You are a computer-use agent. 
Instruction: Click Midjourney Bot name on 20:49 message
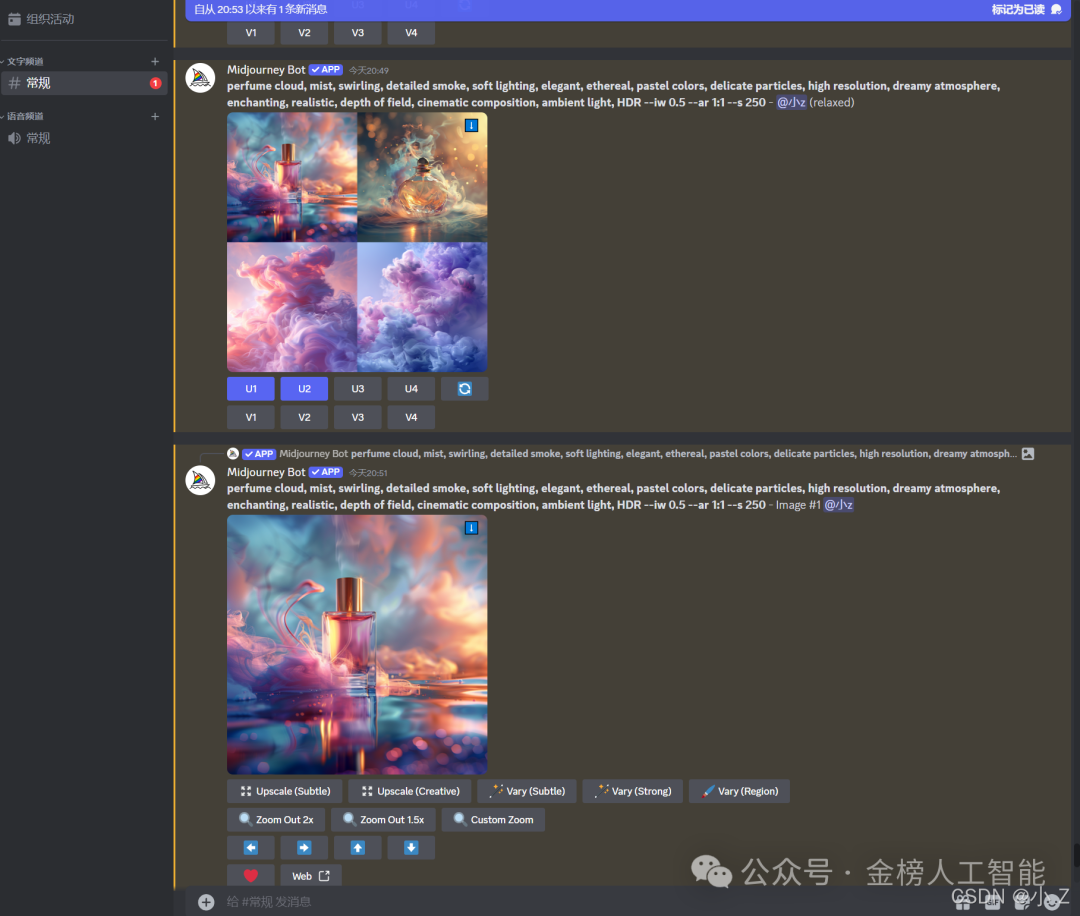pyautogui.click(x=266, y=70)
